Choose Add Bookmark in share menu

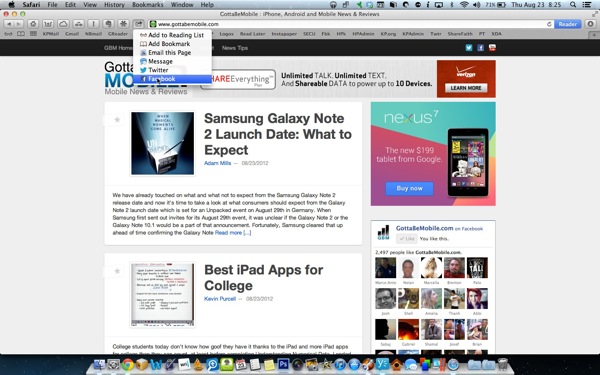click(172, 44)
